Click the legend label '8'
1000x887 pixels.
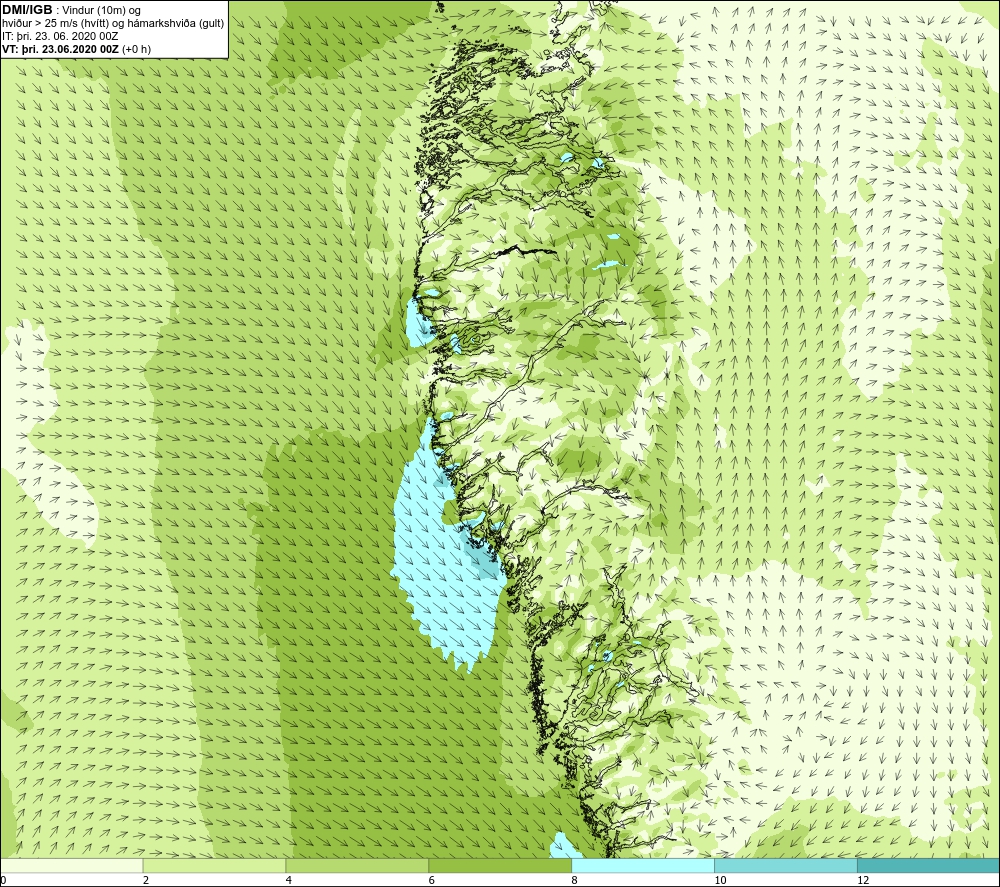(574, 880)
